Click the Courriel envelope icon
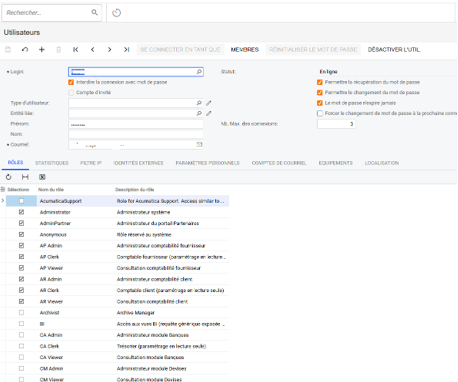Image resolution: width=458 pixels, height=382 pixels. pos(199,144)
